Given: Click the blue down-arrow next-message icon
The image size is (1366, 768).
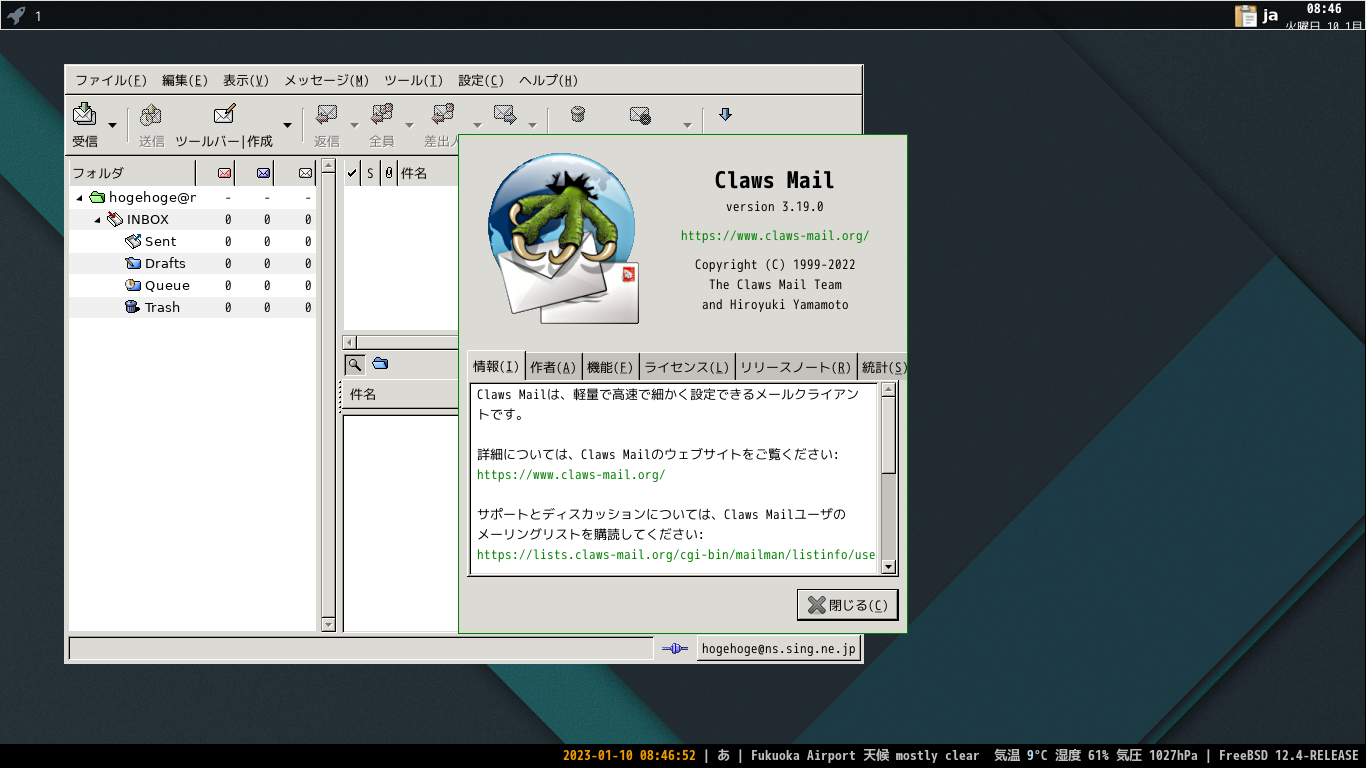Looking at the screenshot, I should [x=726, y=114].
